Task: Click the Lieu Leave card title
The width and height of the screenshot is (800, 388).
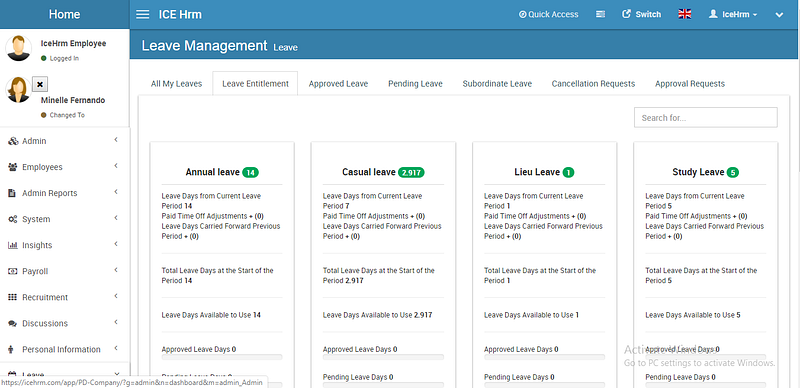Action: [x=537, y=173]
